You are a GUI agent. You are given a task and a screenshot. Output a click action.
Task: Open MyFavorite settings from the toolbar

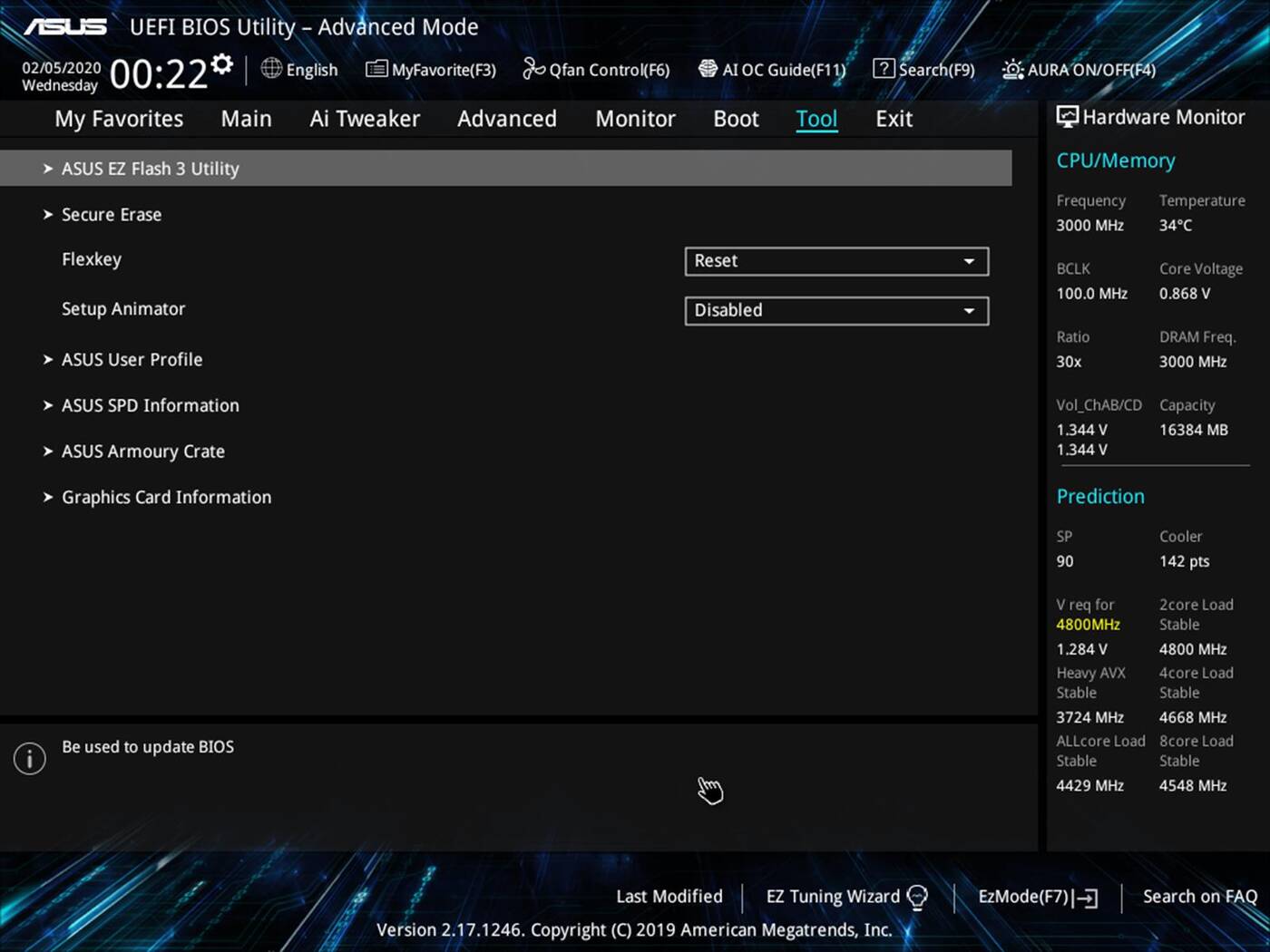point(430,69)
